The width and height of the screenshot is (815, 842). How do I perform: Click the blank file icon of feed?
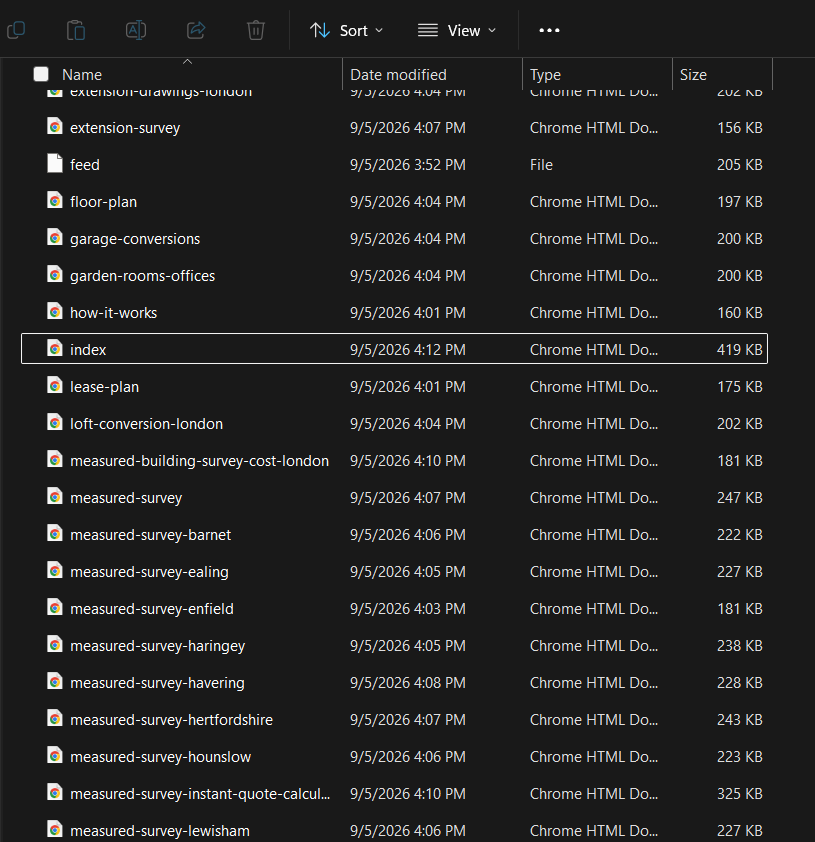click(54, 163)
